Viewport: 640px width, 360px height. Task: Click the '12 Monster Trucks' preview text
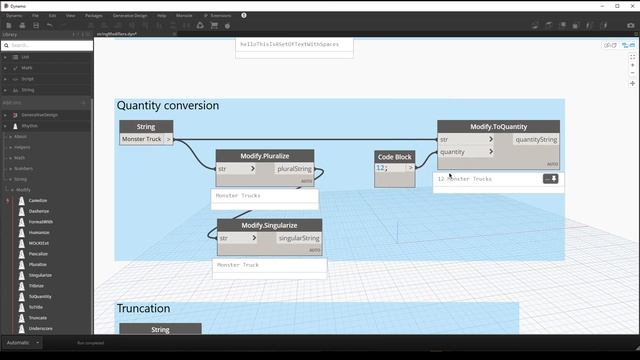464,179
